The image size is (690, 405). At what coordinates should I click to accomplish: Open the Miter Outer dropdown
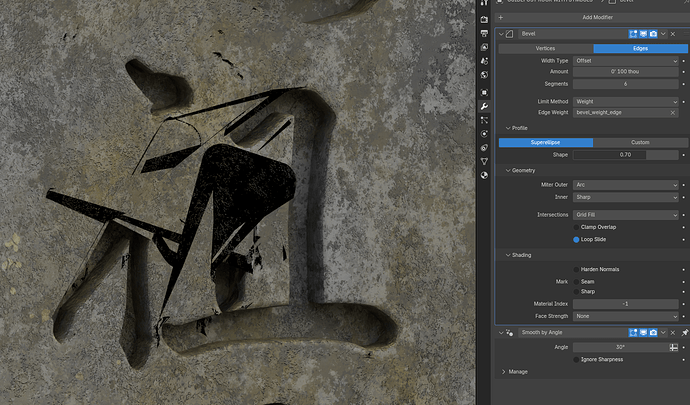[x=626, y=185]
